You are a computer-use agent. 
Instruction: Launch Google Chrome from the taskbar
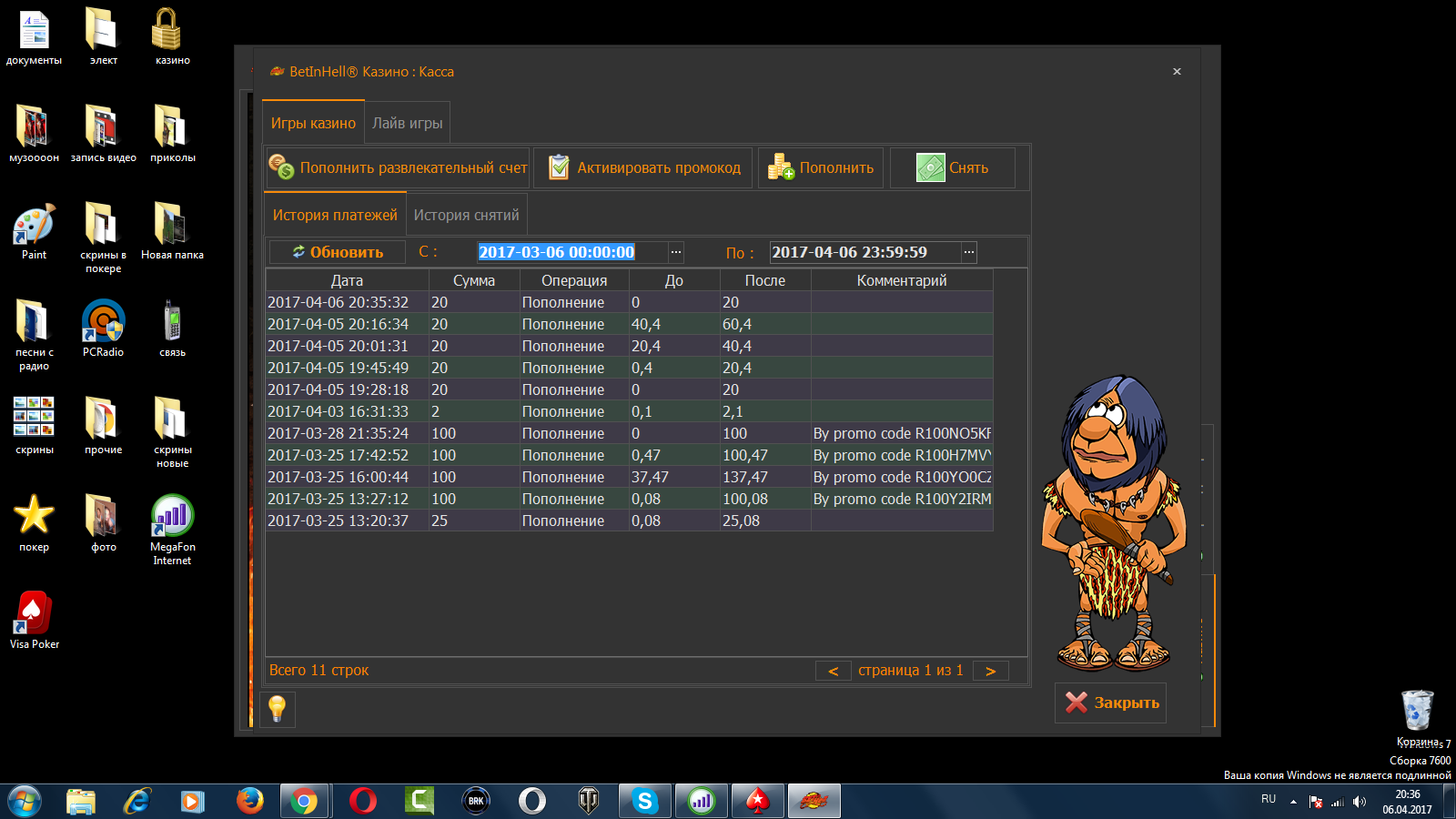click(305, 801)
